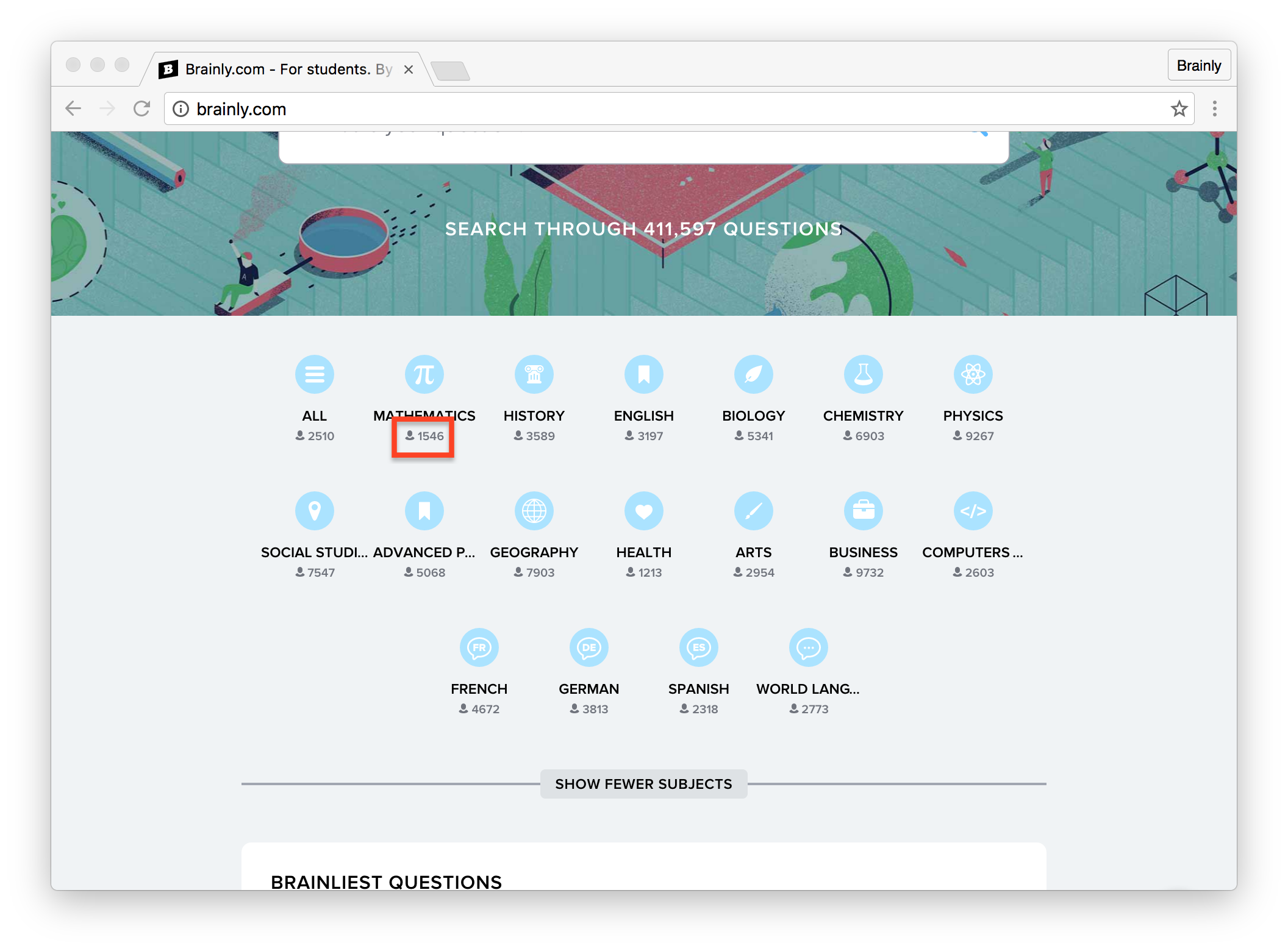The width and height of the screenshot is (1288, 951).
Task: Select the Geography globe icon
Action: point(534,511)
